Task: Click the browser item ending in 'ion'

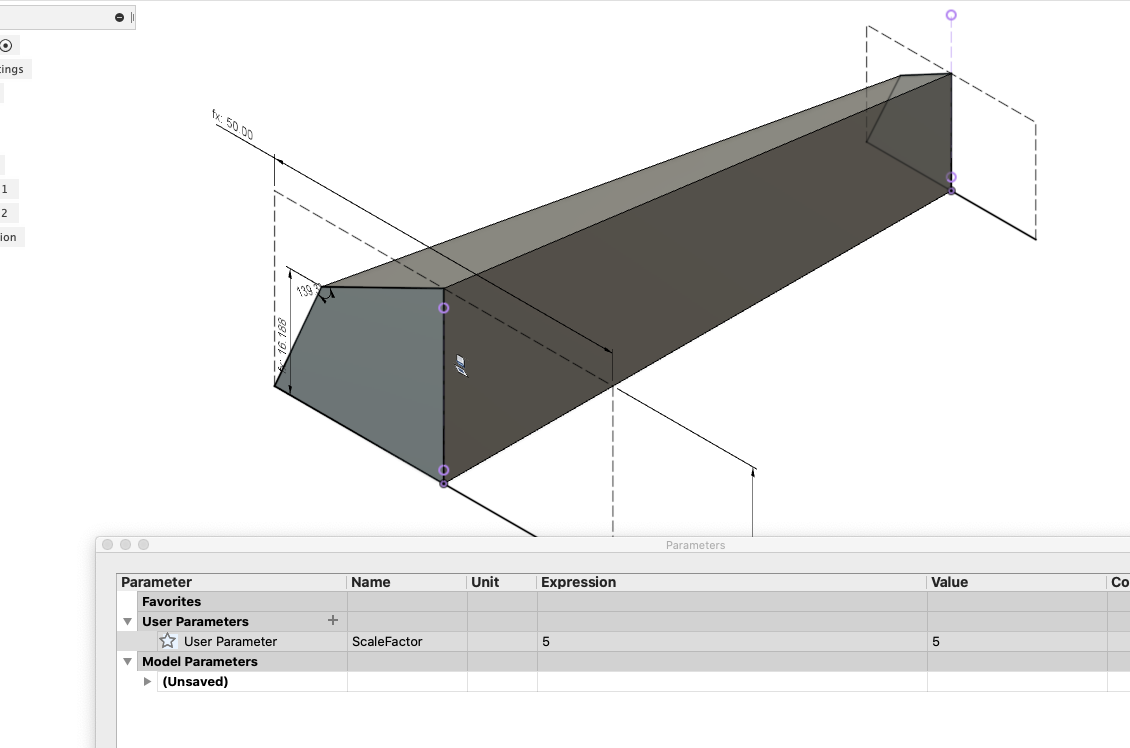Action: point(9,237)
